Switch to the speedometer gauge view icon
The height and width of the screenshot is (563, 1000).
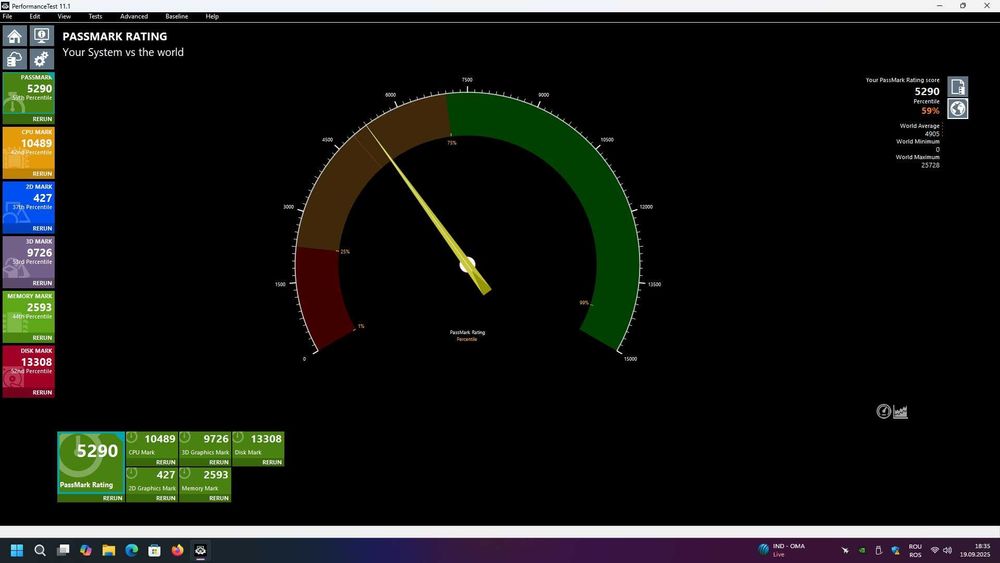(883, 411)
